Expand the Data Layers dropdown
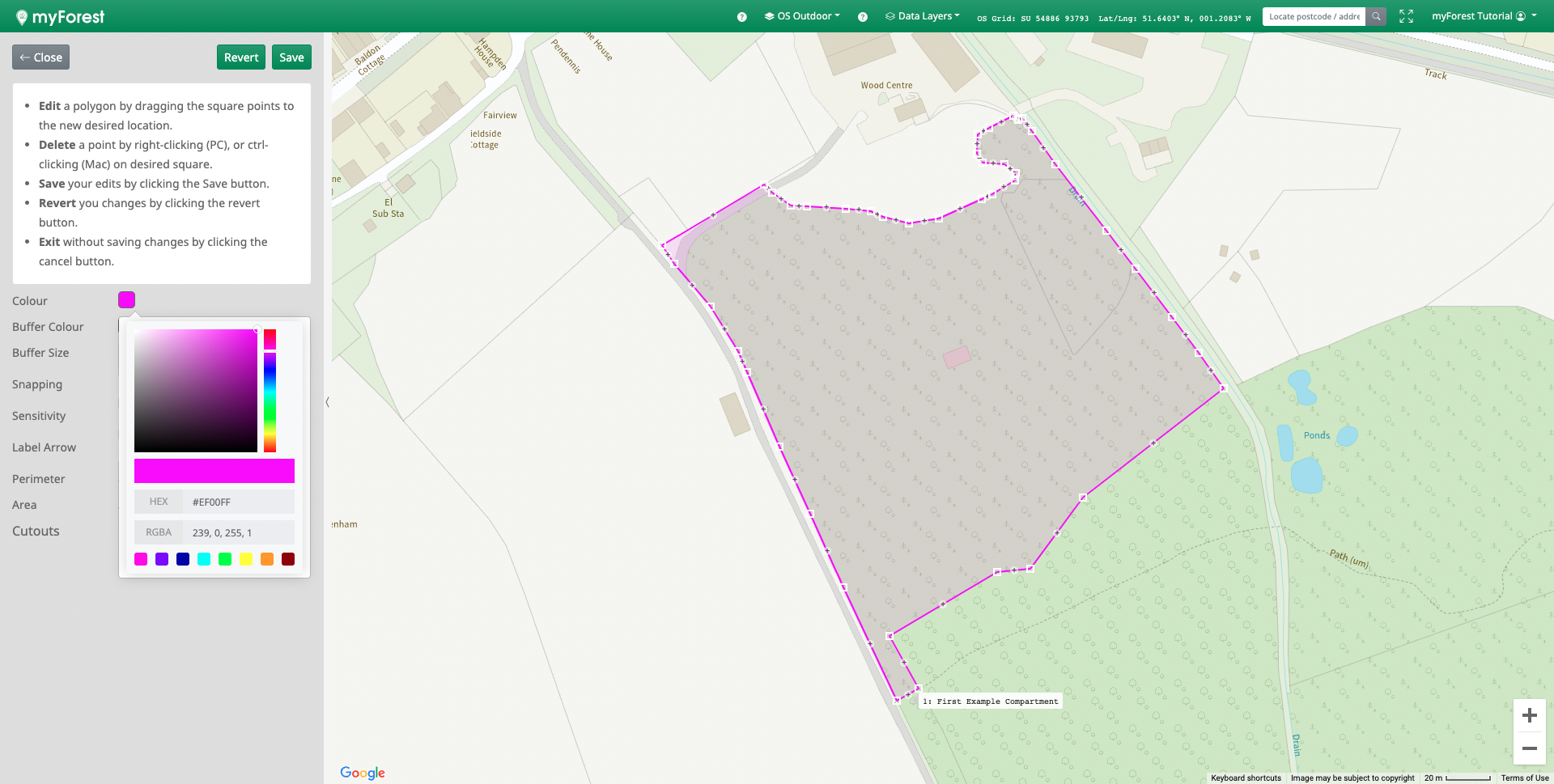This screenshot has height=784, width=1554. tap(923, 16)
